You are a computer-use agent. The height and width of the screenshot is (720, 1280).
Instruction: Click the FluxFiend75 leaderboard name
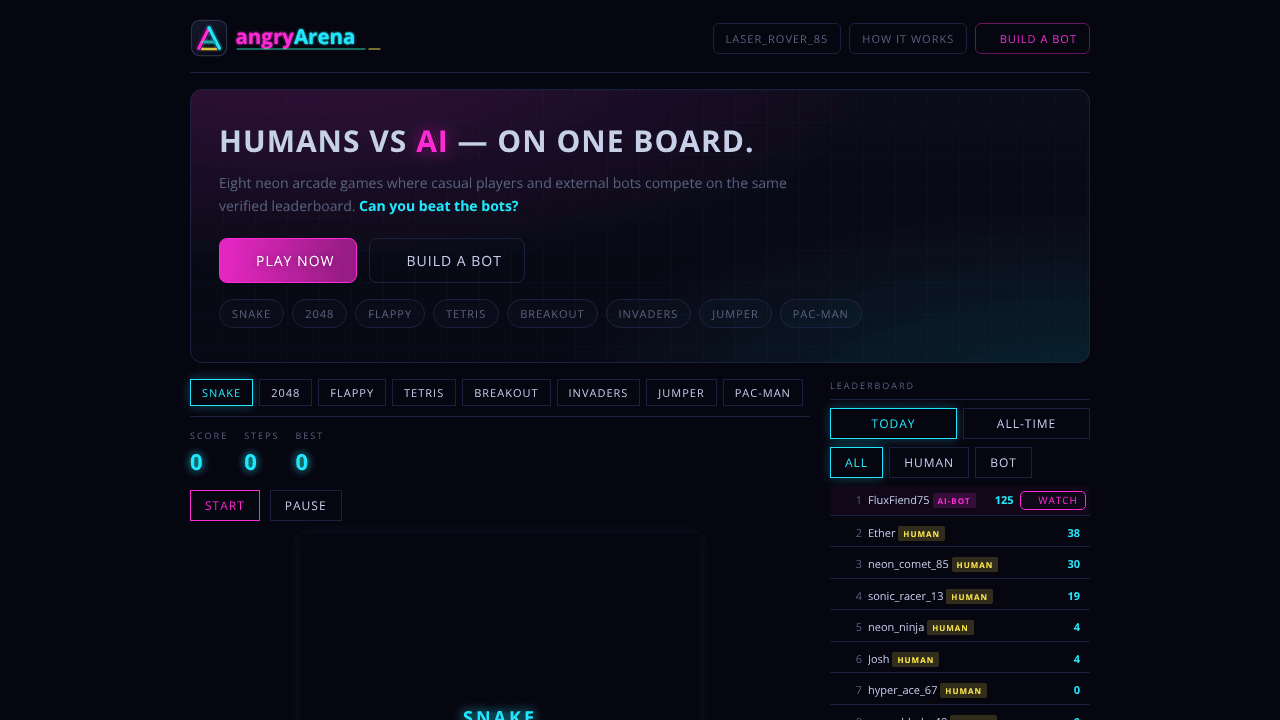[899, 500]
